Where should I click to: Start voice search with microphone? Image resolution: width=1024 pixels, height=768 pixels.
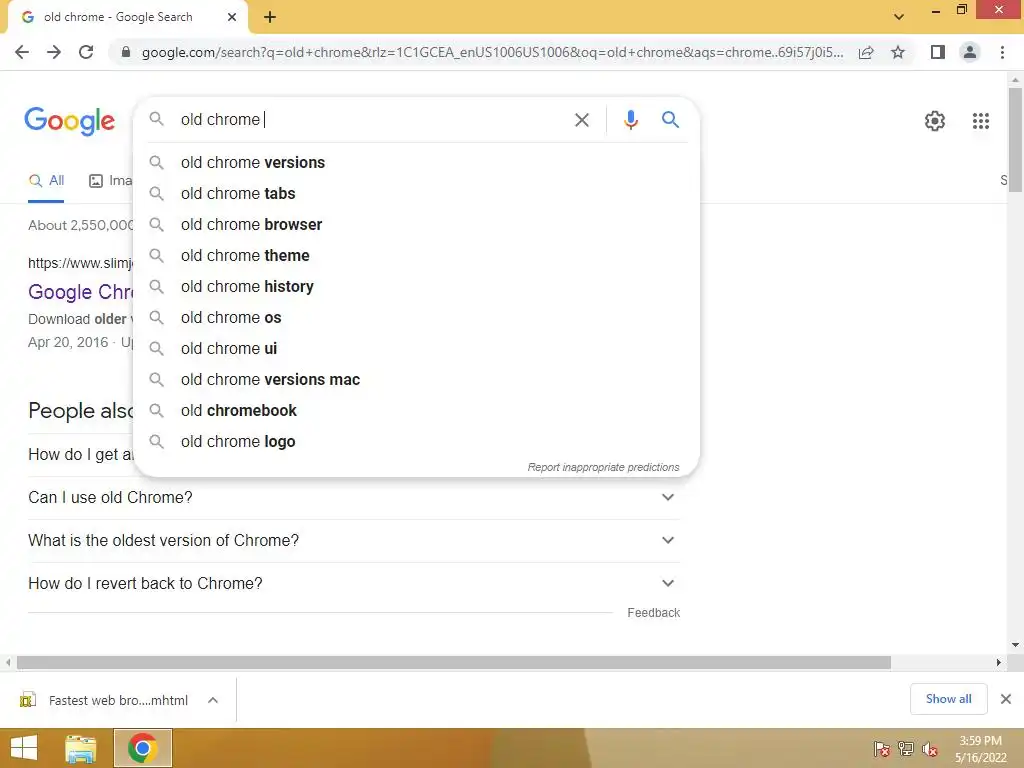click(630, 120)
